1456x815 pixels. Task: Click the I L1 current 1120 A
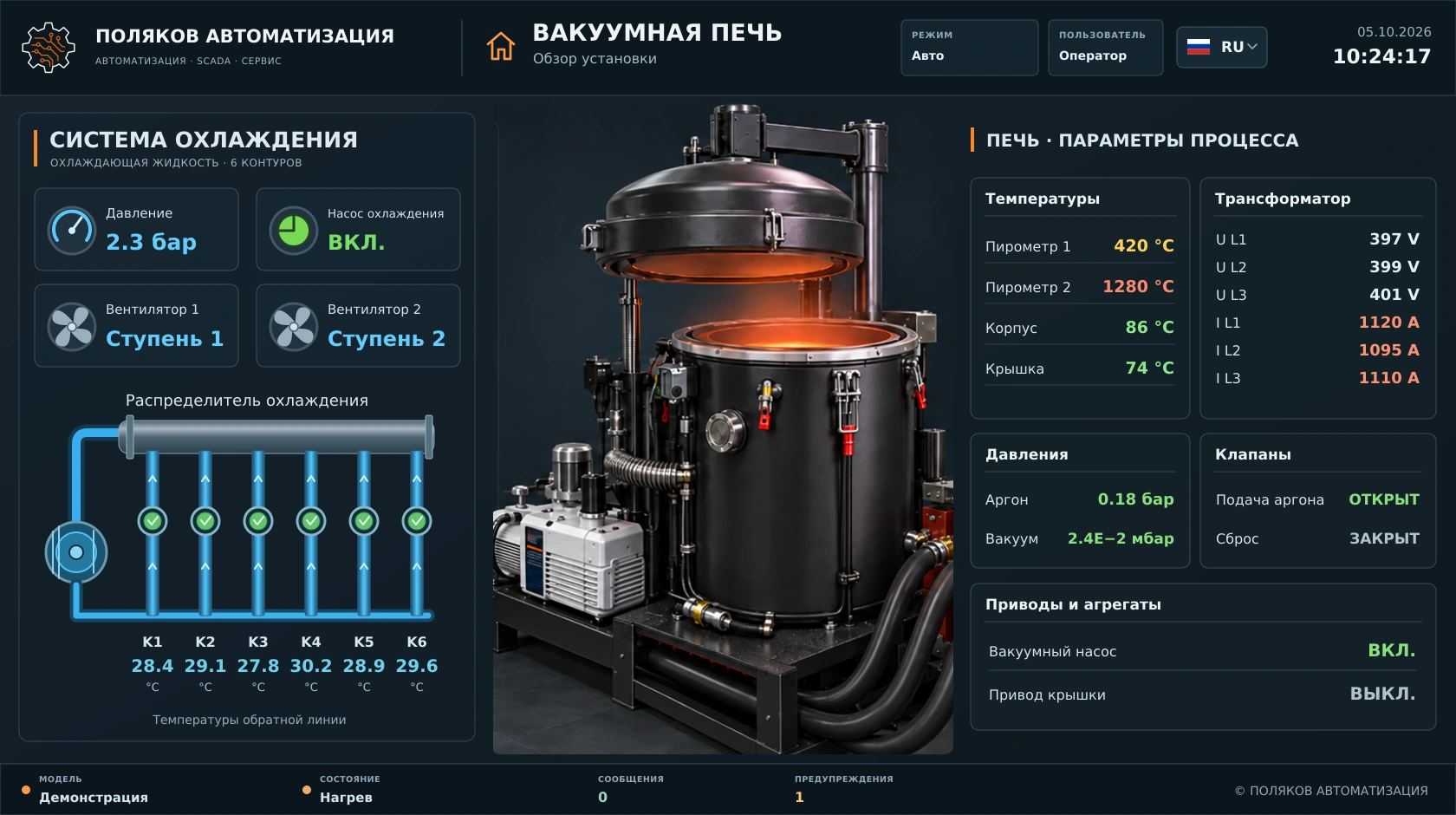pyautogui.click(x=1388, y=323)
